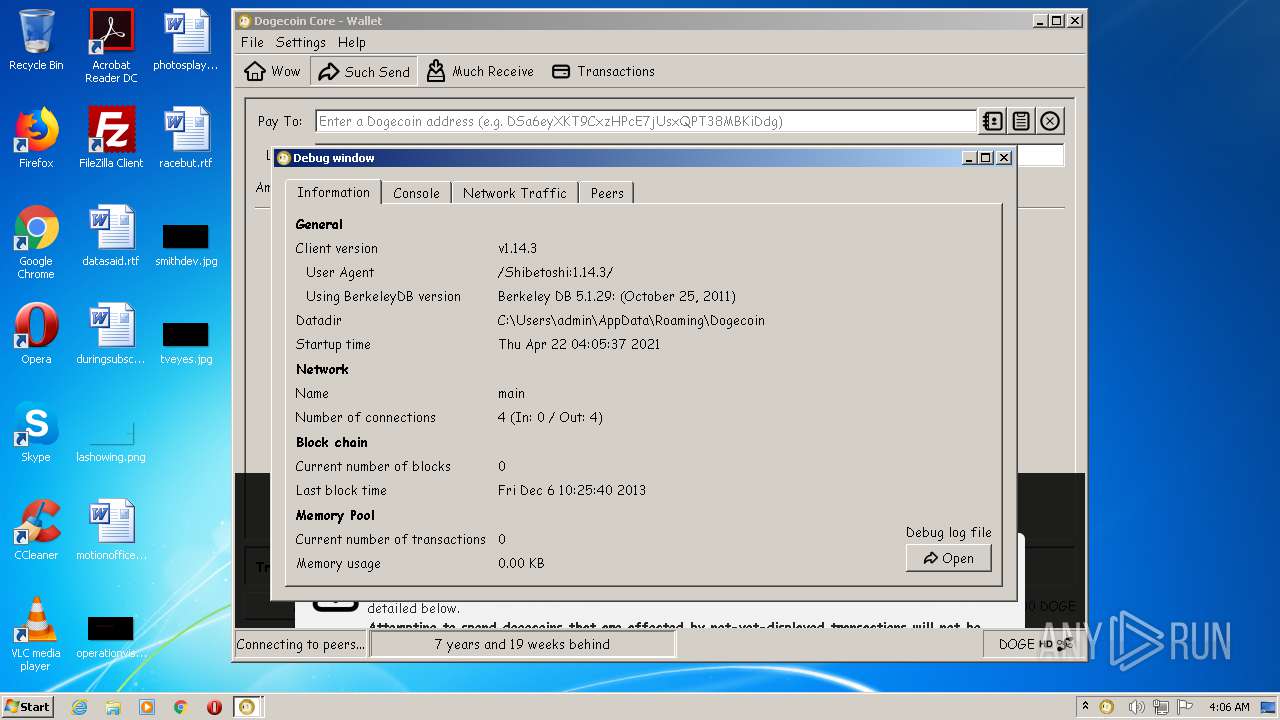Remove this send entry icon
Viewport: 1280px width, 720px height.
(x=1050, y=121)
